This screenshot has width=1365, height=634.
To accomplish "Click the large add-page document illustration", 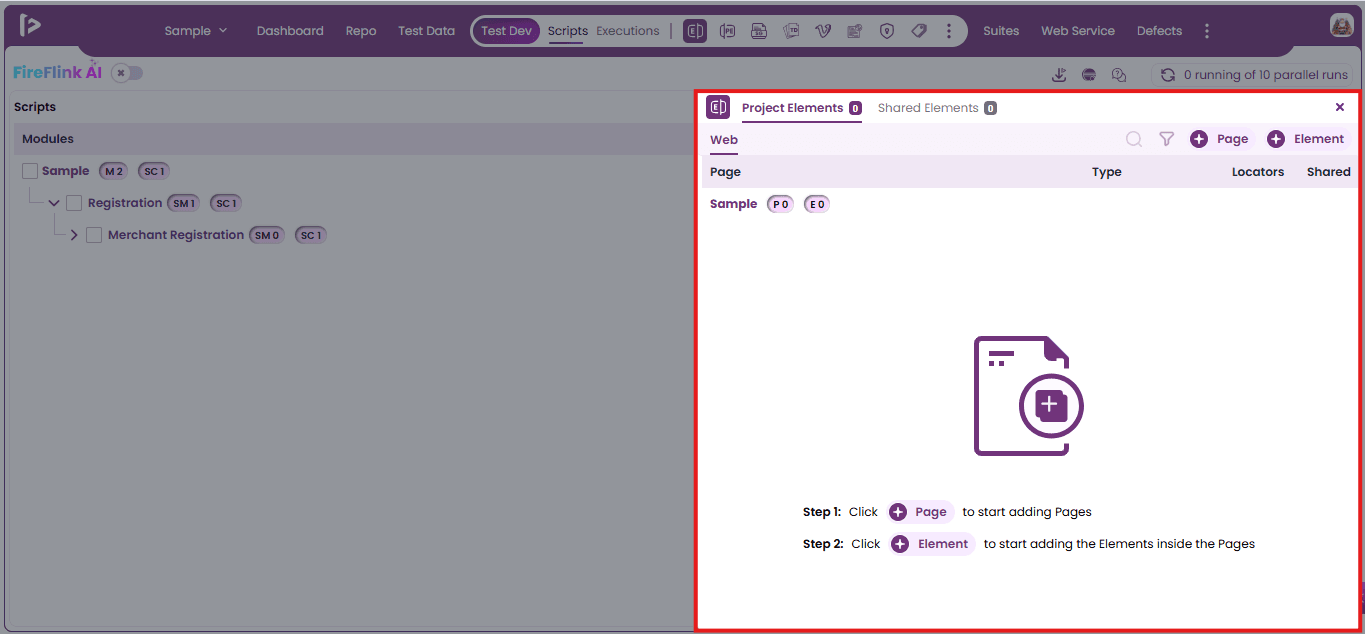I will (x=1028, y=396).
